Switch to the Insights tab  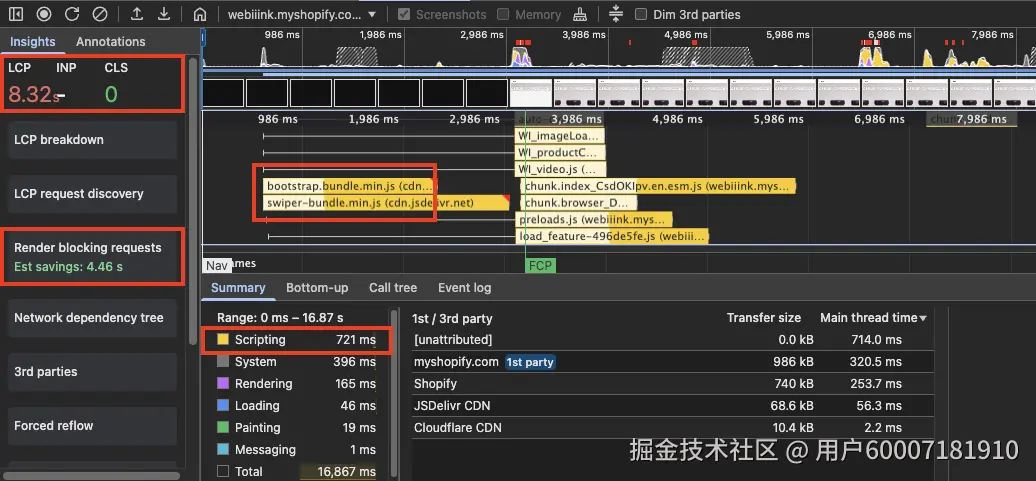(32, 42)
